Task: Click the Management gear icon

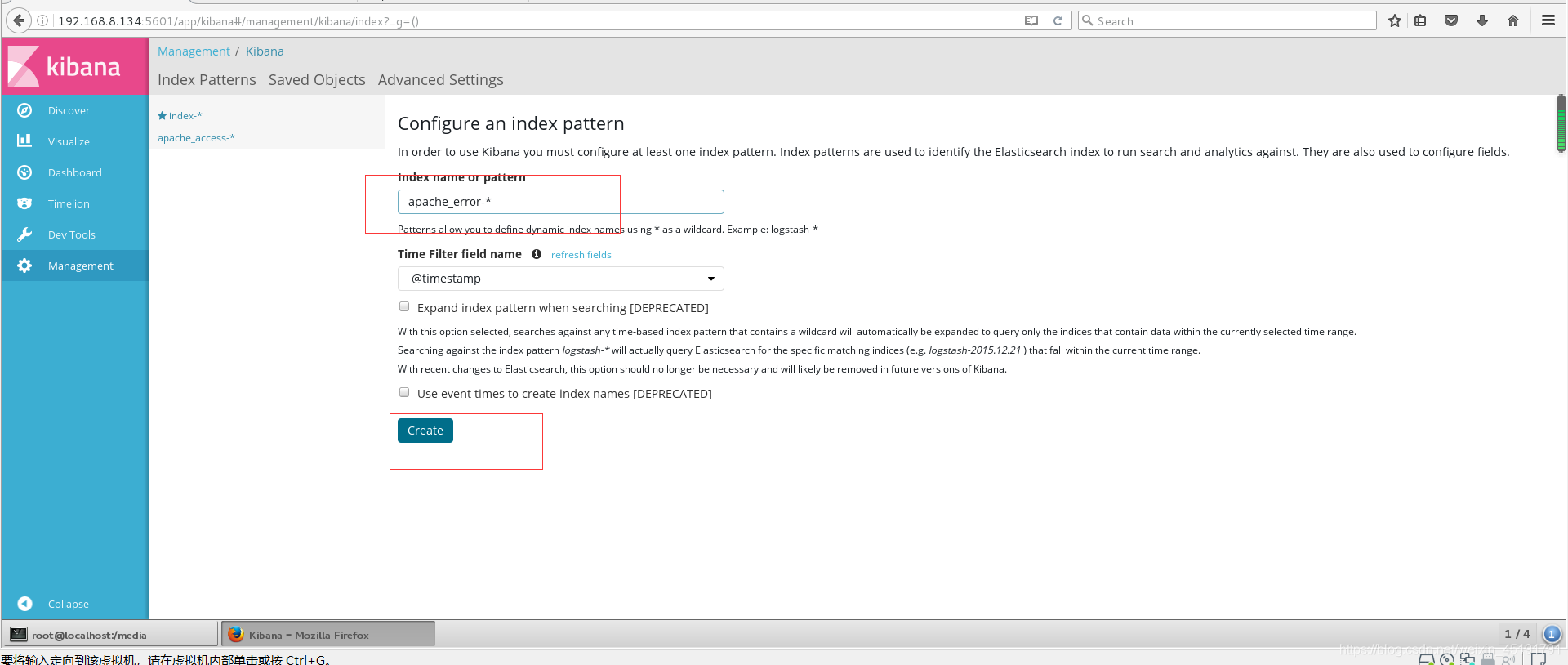Action: pos(24,266)
